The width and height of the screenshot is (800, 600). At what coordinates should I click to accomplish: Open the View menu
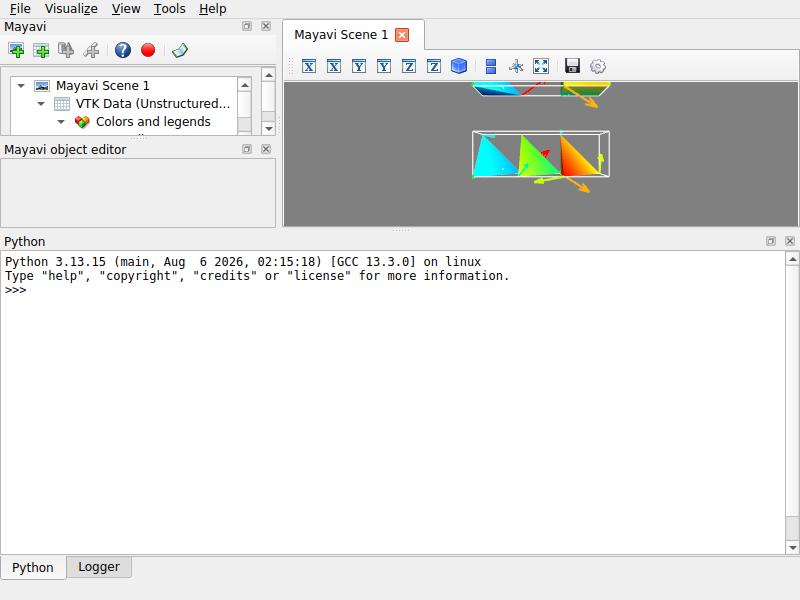[x=126, y=9]
